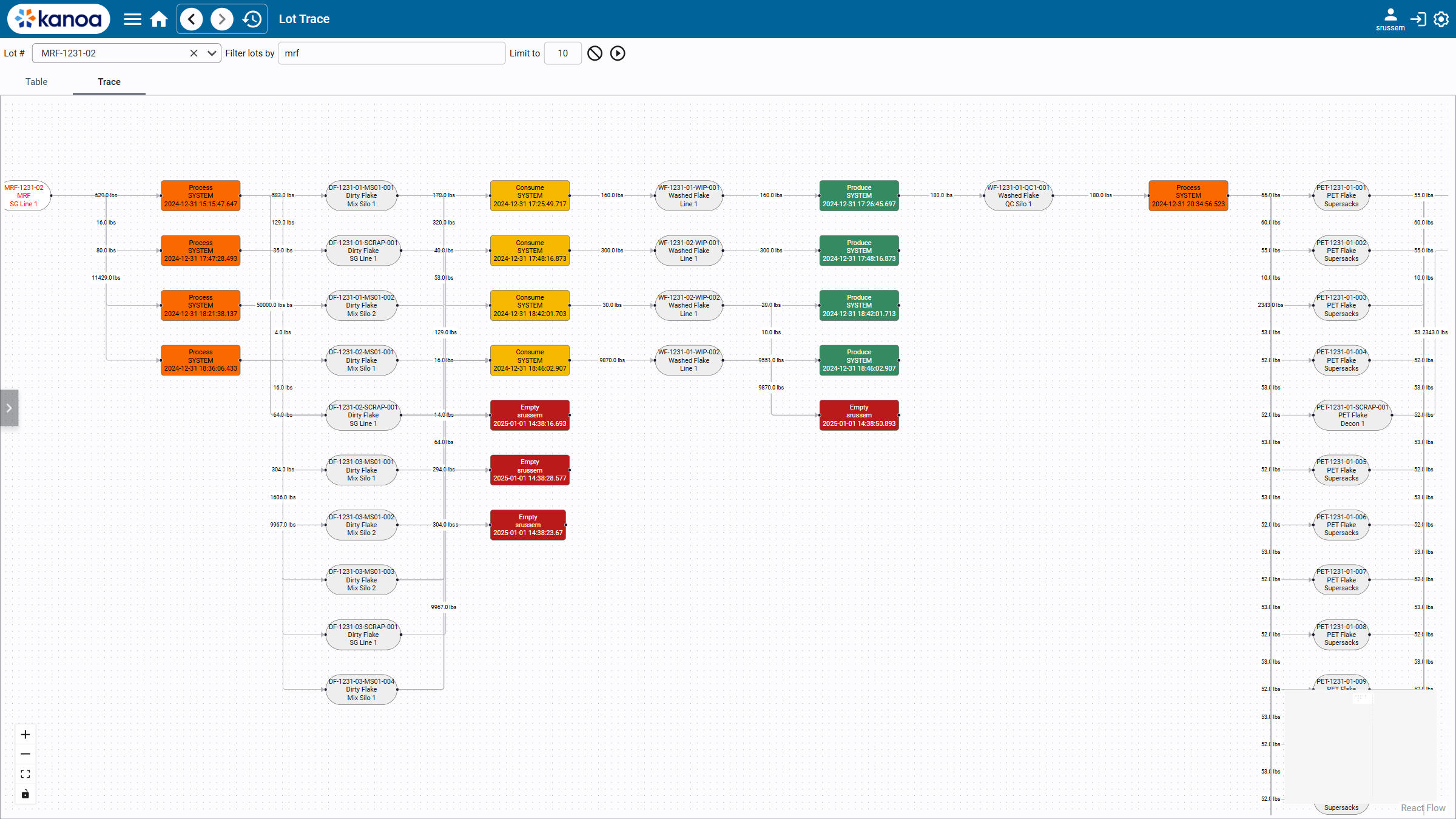This screenshot has height=819, width=1456.
Task: Click the React Flow attribution link
Action: pyautogui.click(x=1423, y=807)
